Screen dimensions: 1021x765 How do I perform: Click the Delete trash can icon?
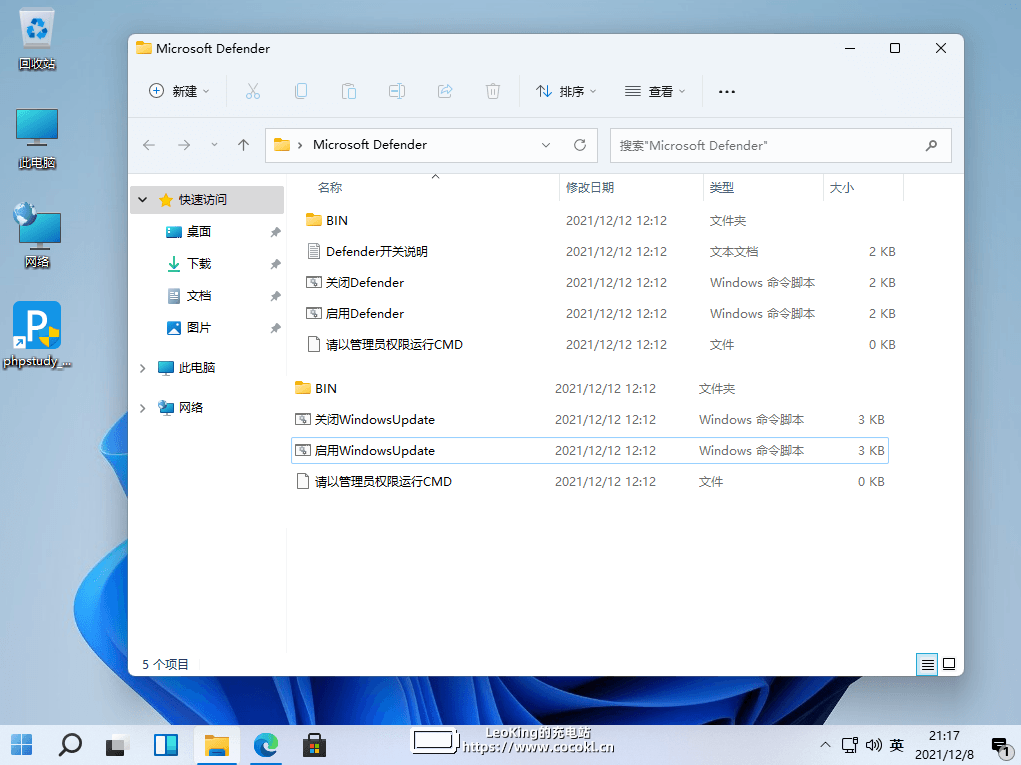[x=493, y=91]
